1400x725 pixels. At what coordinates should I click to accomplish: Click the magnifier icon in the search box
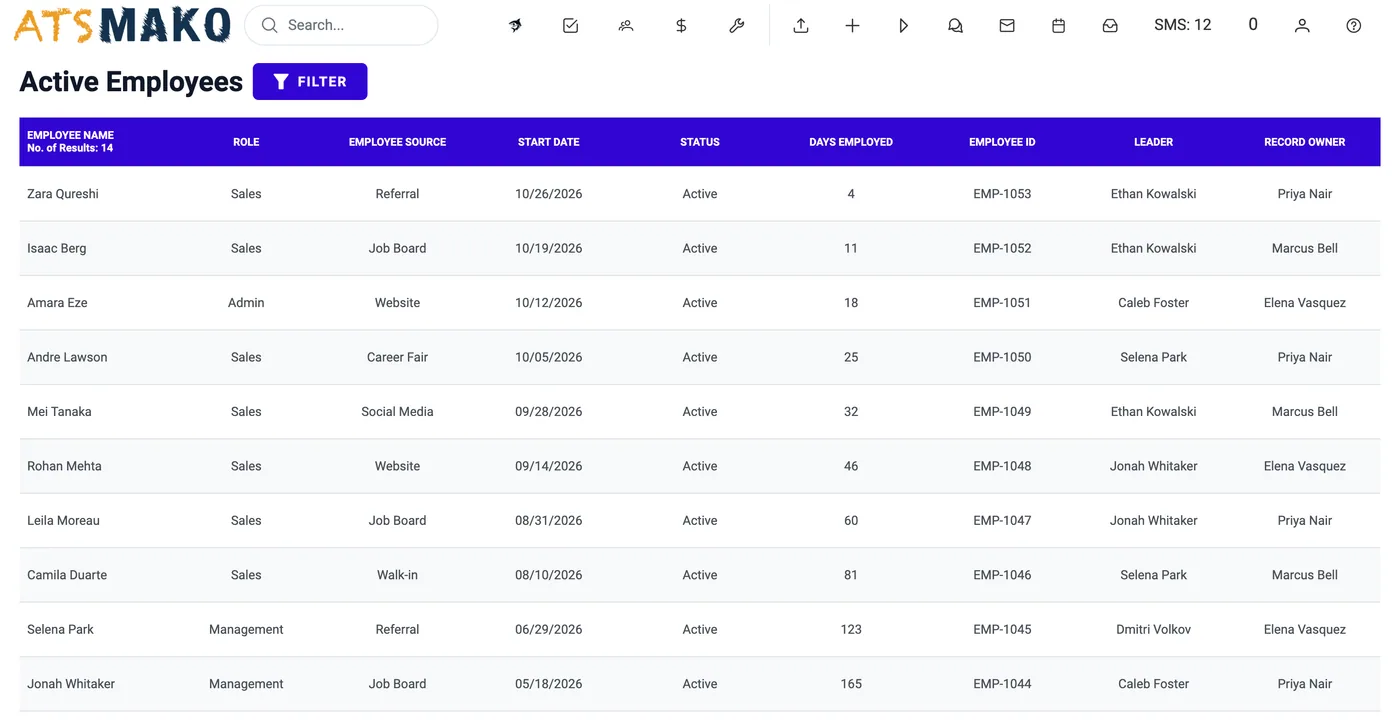[269, 26]
